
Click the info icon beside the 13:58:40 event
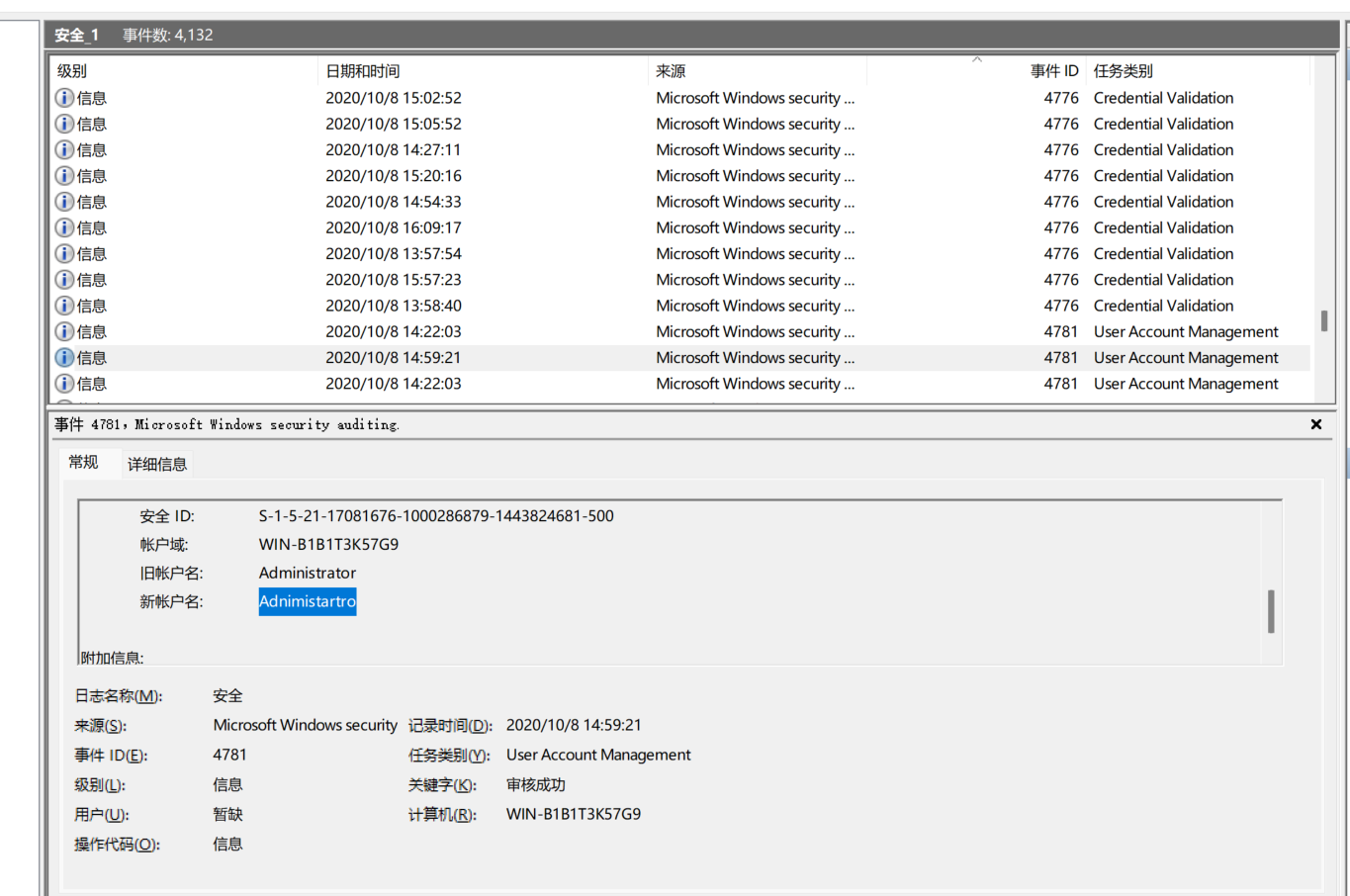point(64,305)
